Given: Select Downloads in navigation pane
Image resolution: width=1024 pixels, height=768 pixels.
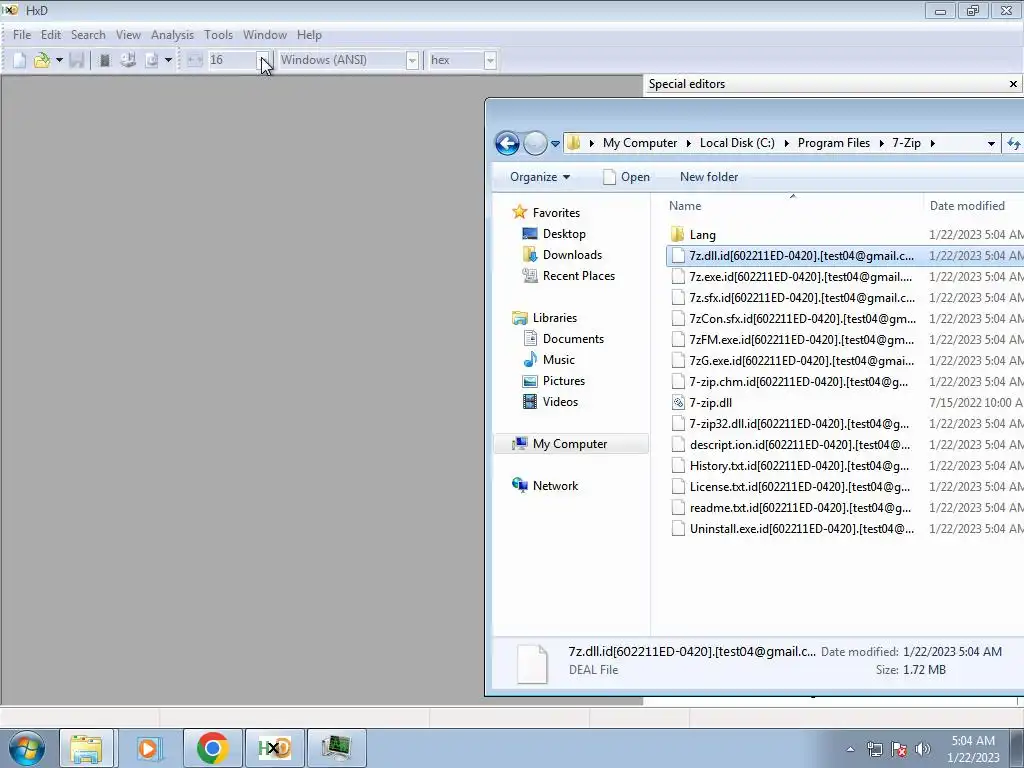Looking at the screenshot, I should point(572,255).
